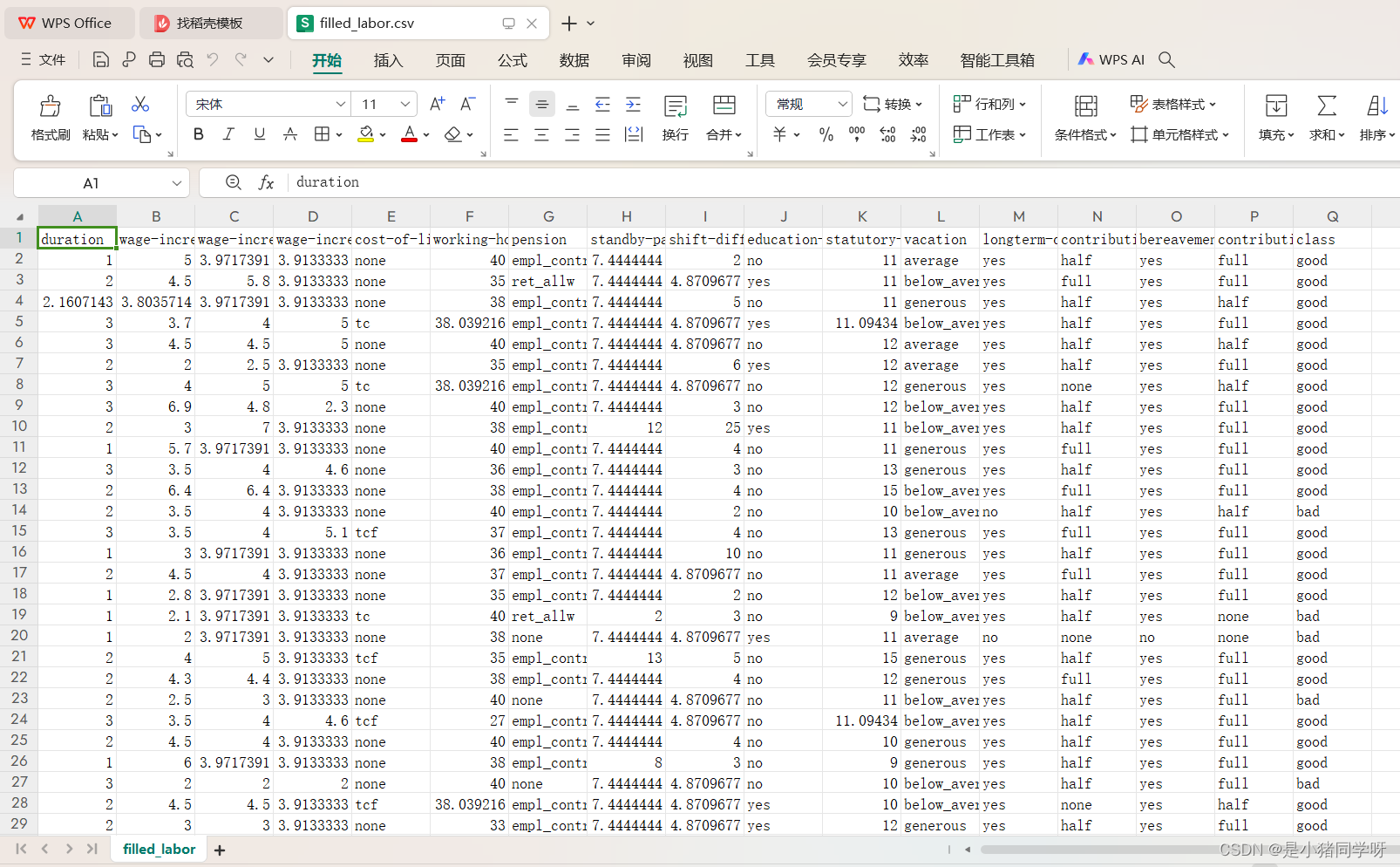1400x867 pixels.
Task: Select the 格式刷 format painter tool
Action: (50, 118)
